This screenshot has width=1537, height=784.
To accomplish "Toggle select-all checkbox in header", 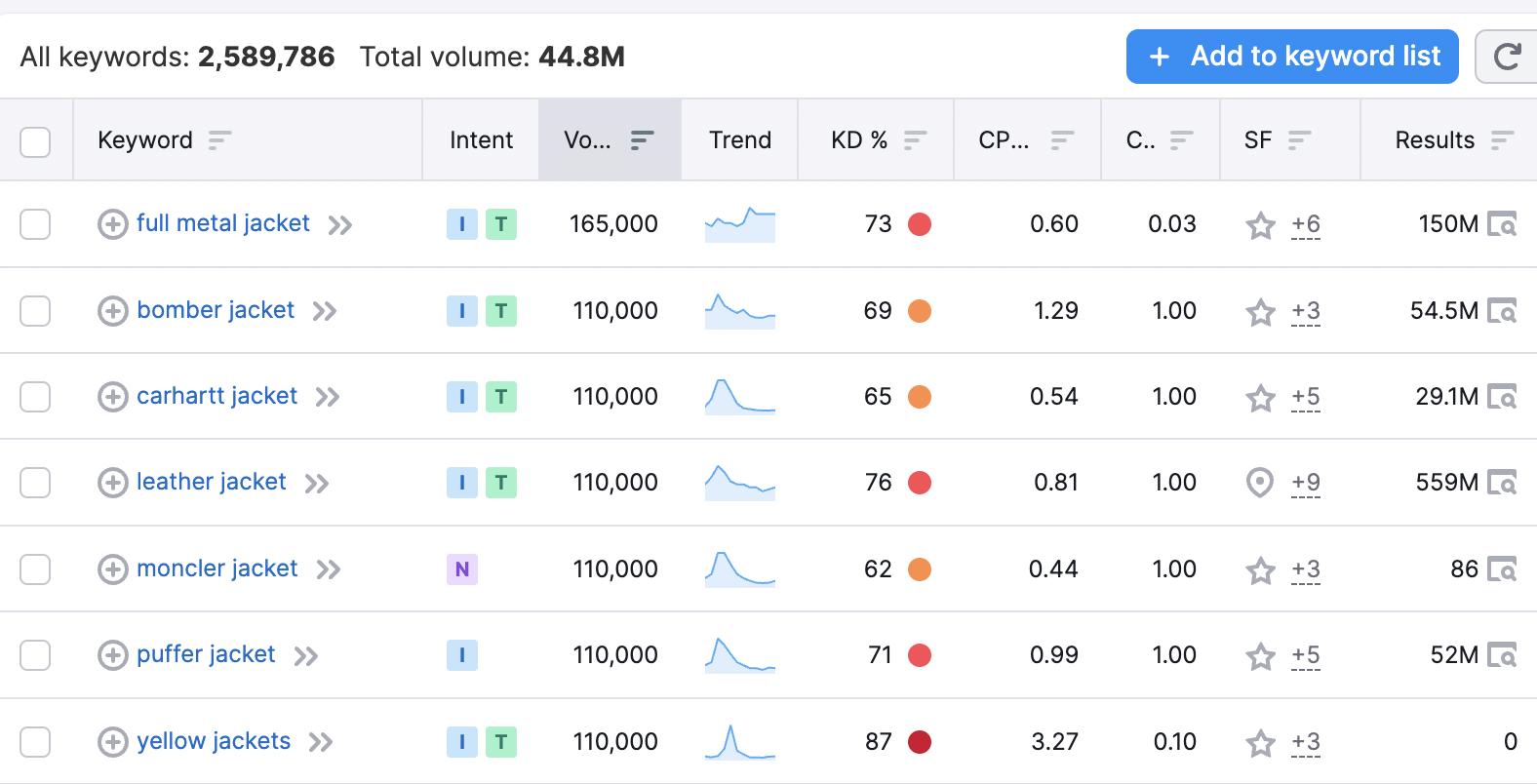I will [x=35, y=141].
